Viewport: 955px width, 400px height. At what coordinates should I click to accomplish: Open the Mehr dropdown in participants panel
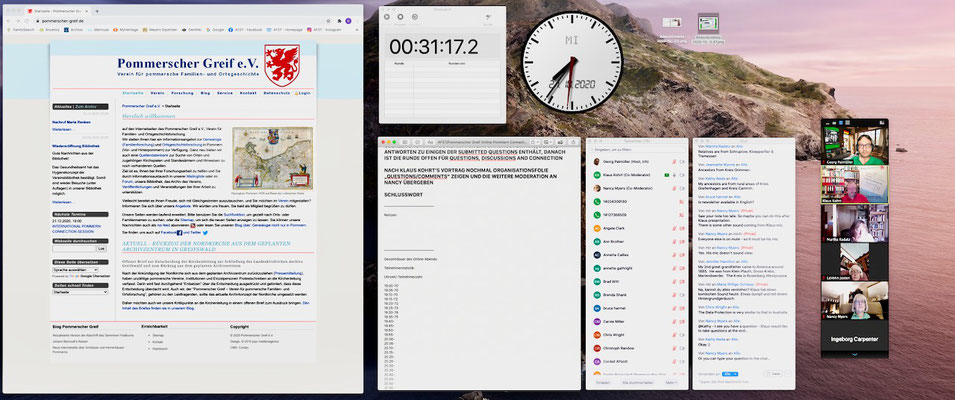click(671, 382)
